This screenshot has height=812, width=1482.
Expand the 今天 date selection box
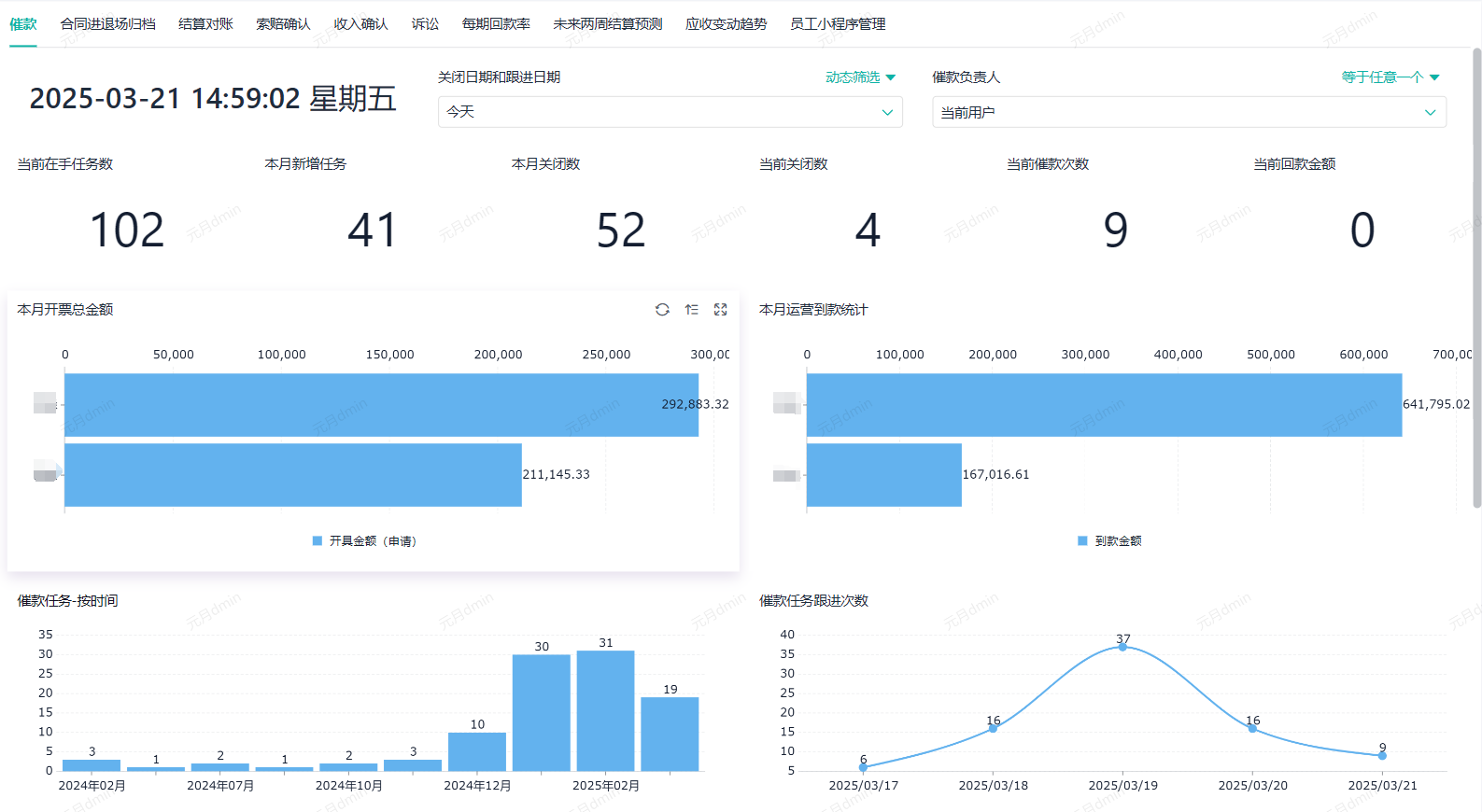[670, 112]
